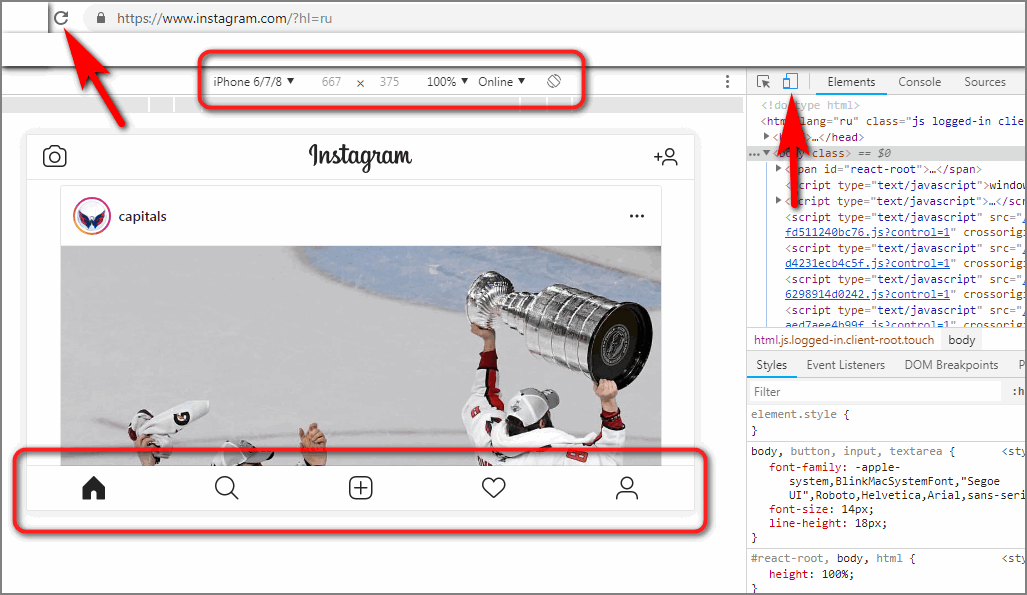Image resolution: width=1027 pixels, height=595 pixels.
Task: Select html.js.logged-in.client-root.touch breadcrumb
Action: pyautogui.click(x=844, y=340)
